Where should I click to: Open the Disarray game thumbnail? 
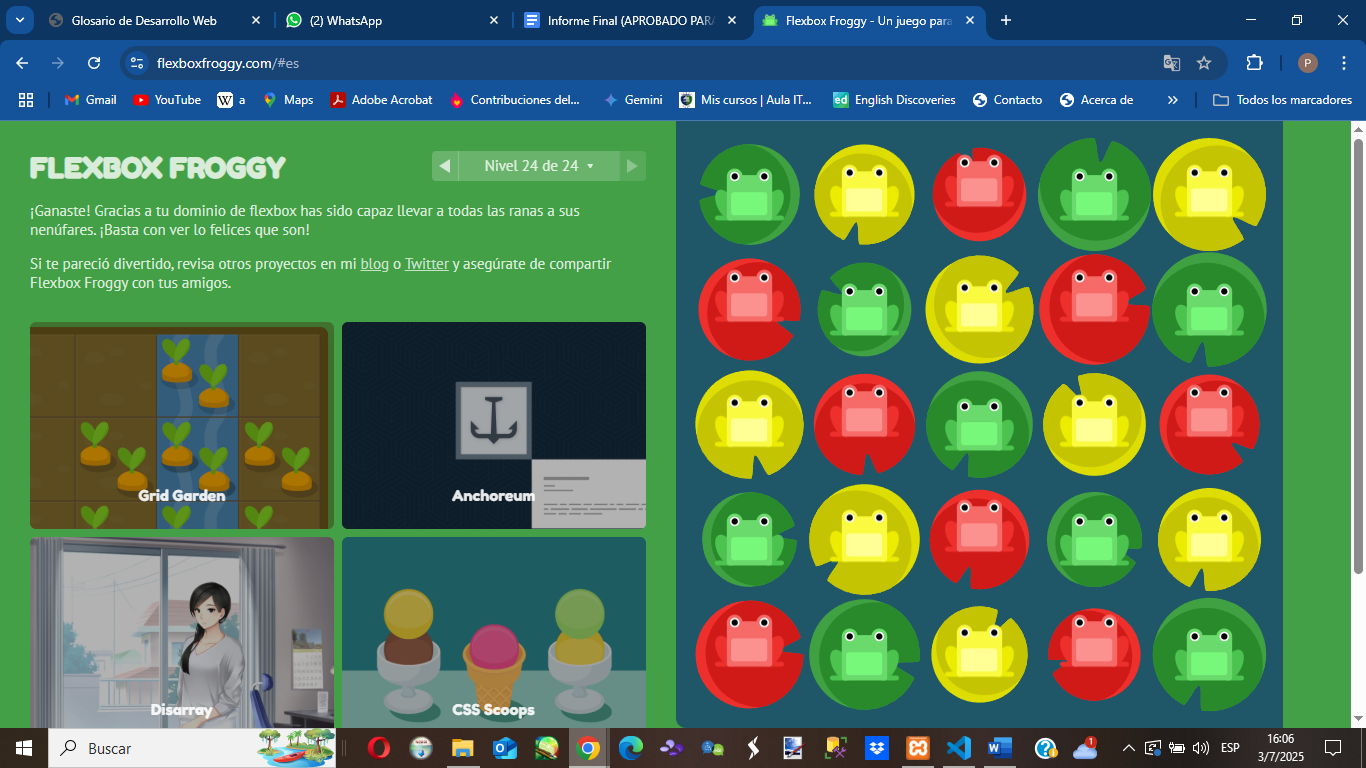coord(182,633)
